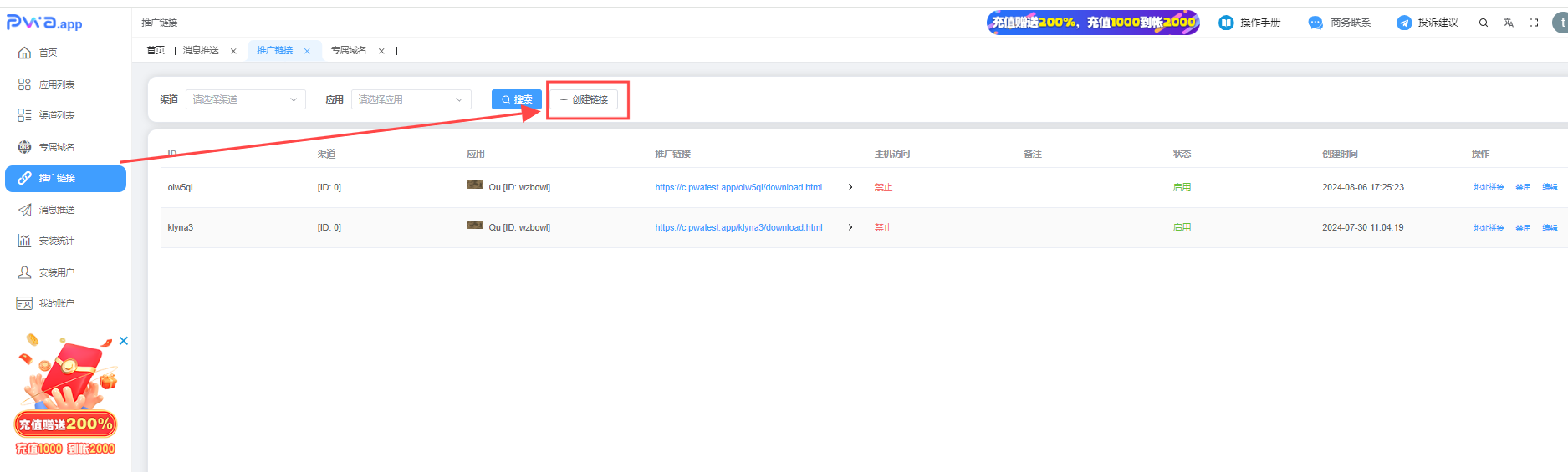
Task: Open the user avatar menu
Action: (1560, 23)
